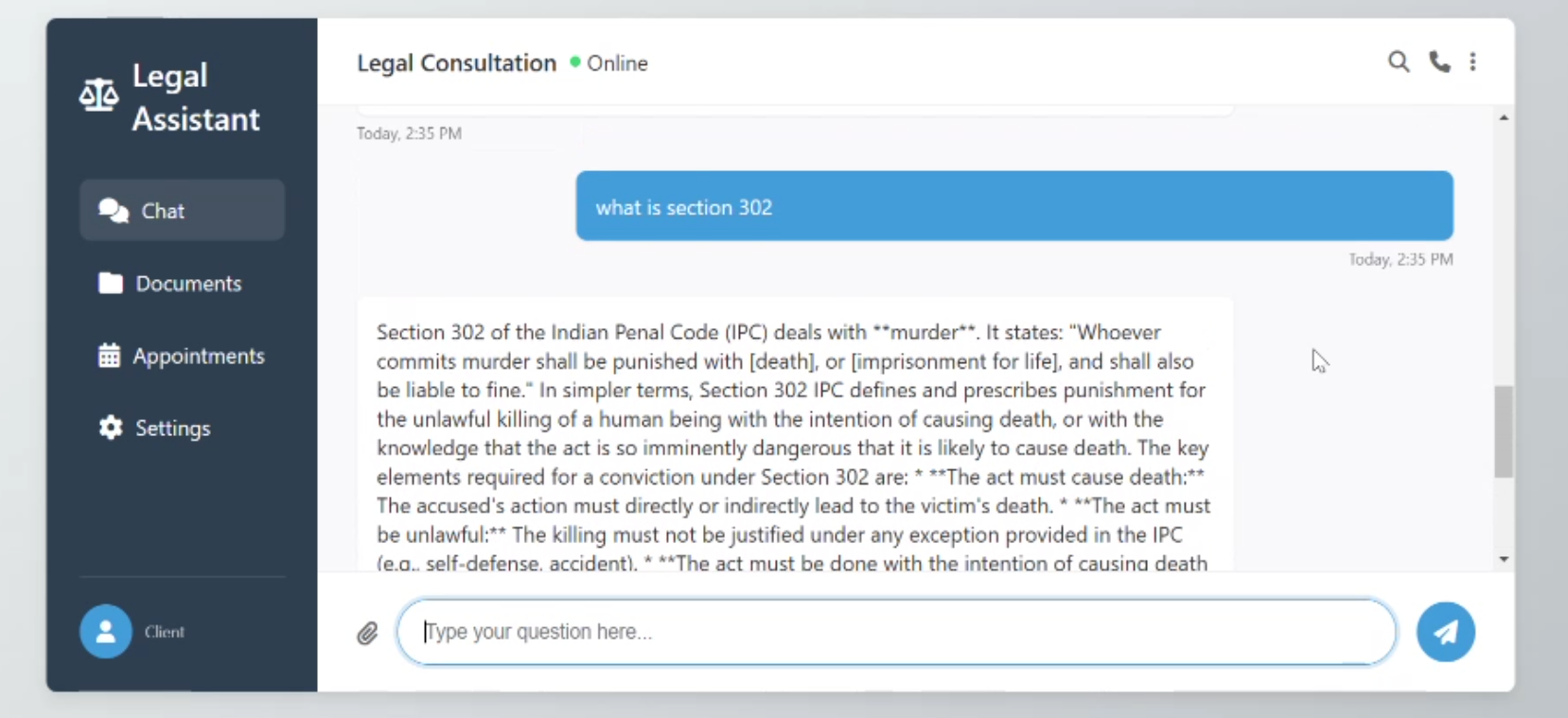Search the conversation using magnifier icon
This screenshot has height=718, width=1568.
pyautogui.click(x=1398, y=62)
